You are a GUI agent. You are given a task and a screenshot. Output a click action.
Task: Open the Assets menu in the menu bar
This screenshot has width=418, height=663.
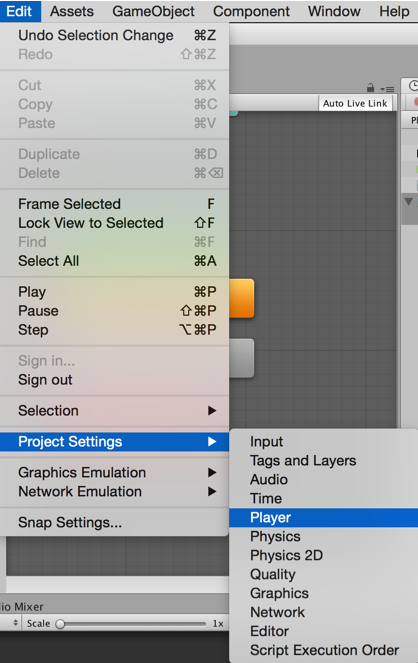(x=72, y=11)
